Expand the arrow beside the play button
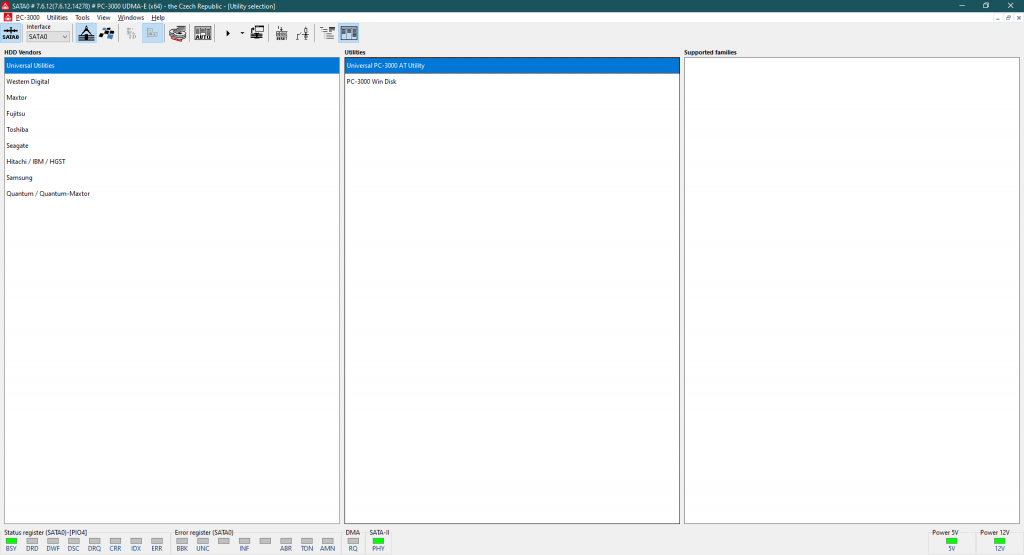Viewport: 1024px width, 555px height. click(242, 33)
